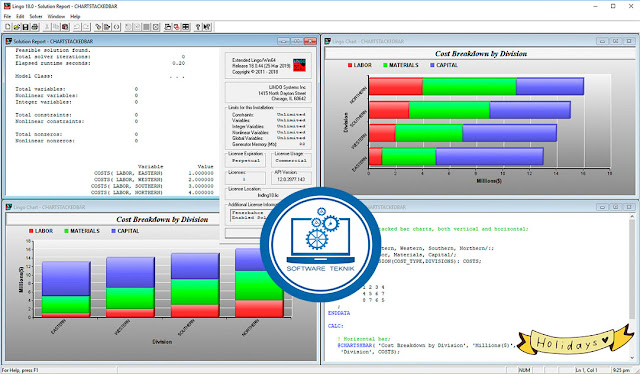Click the Redo toolbar icon

tap(86, 27)
